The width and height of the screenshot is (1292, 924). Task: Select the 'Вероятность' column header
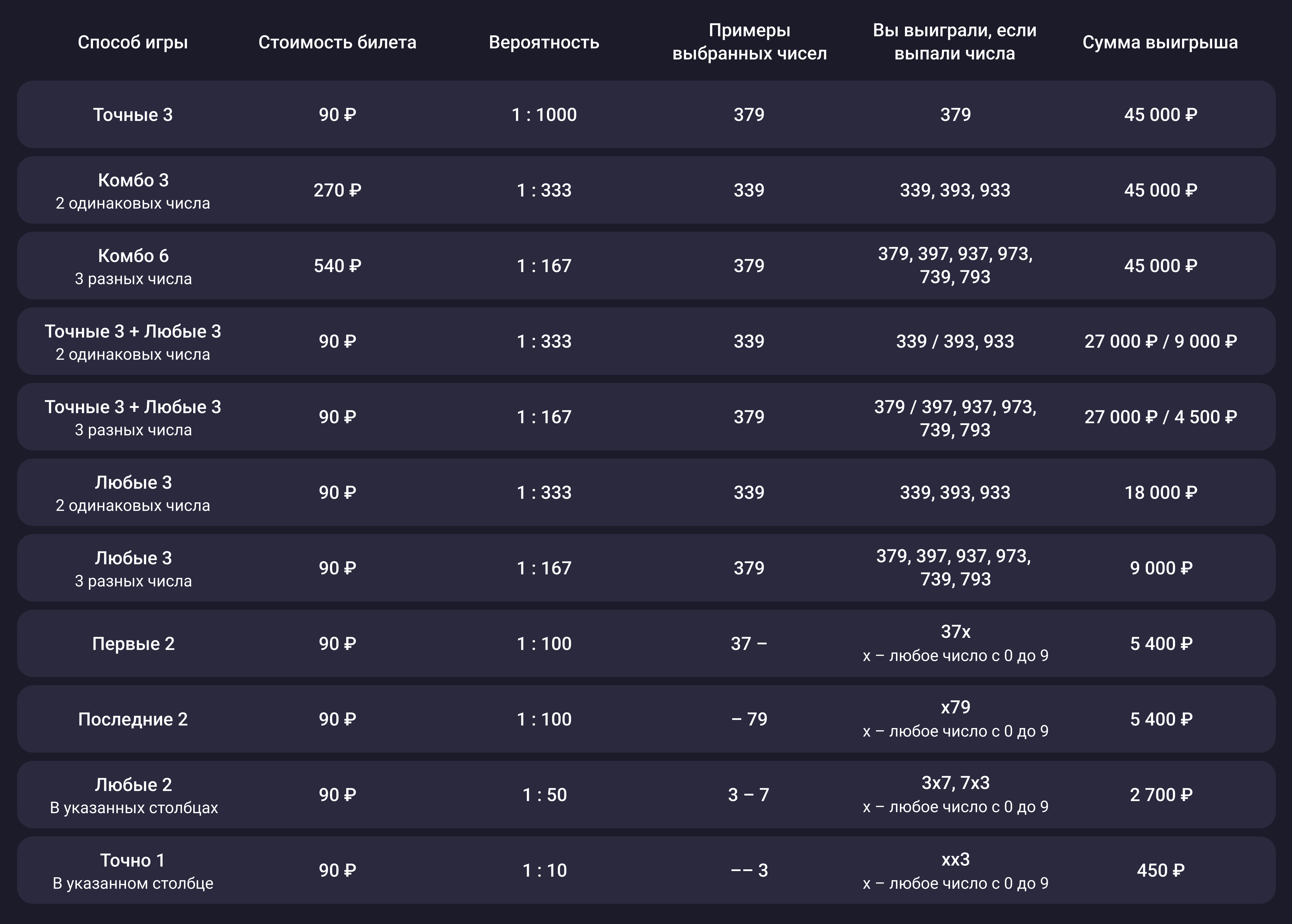tap(544, 42)
